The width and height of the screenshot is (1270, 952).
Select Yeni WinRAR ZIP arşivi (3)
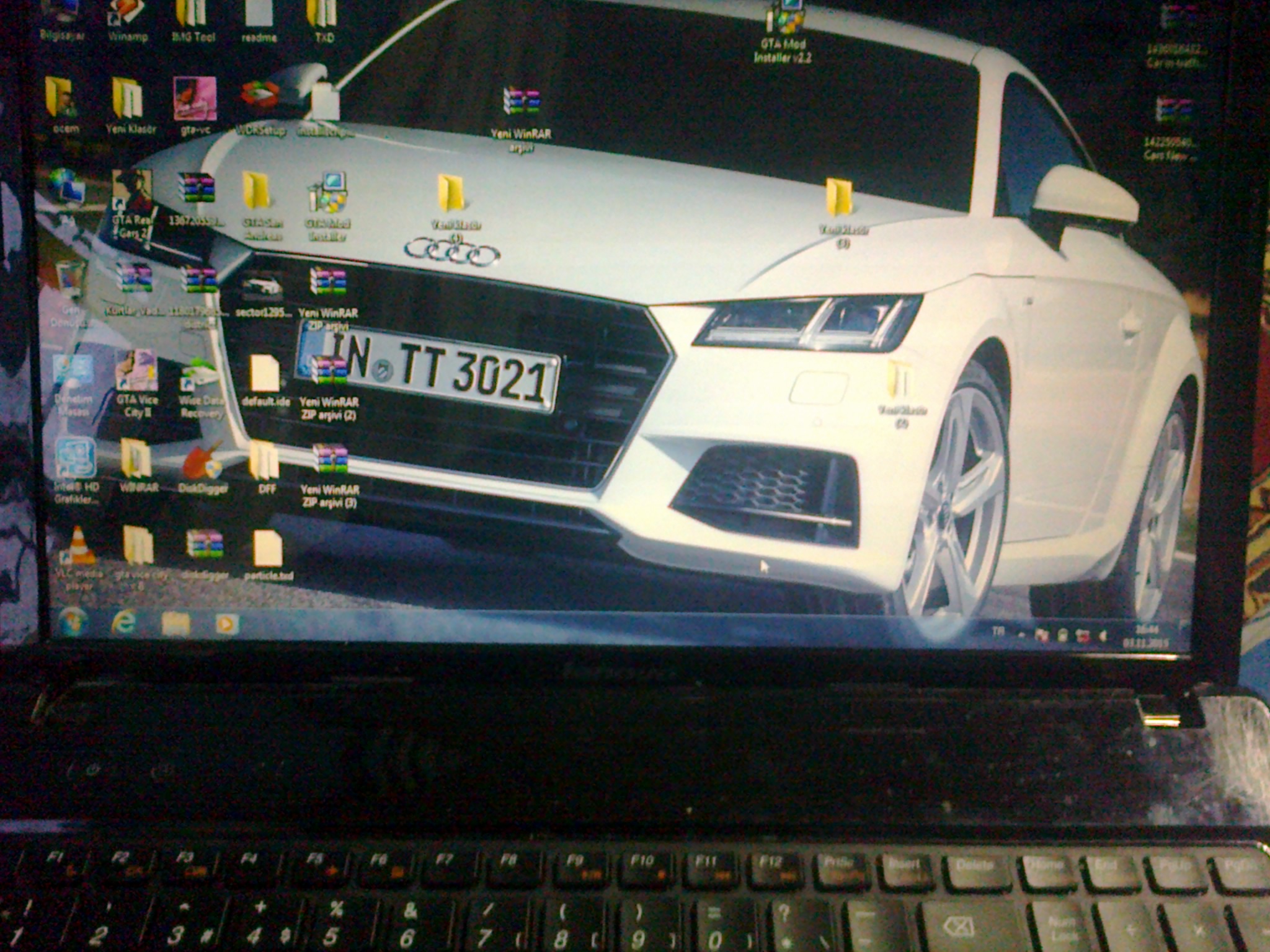click(x=330, y=476)
